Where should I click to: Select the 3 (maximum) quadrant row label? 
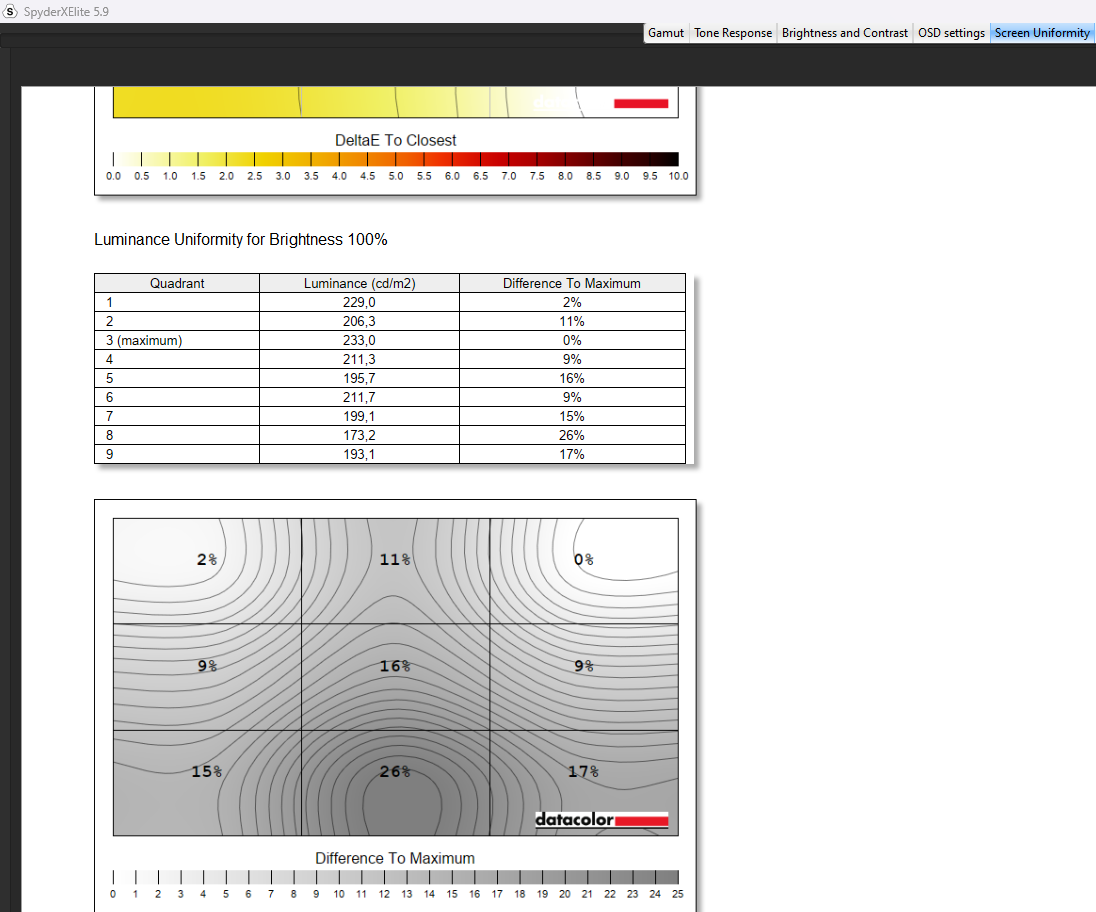click(x=150, y=340)
